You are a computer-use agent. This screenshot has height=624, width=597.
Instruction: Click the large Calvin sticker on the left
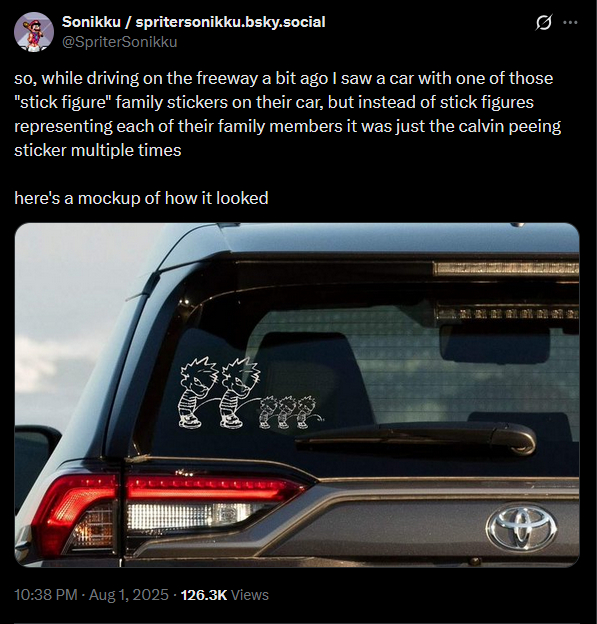(196, 393)
